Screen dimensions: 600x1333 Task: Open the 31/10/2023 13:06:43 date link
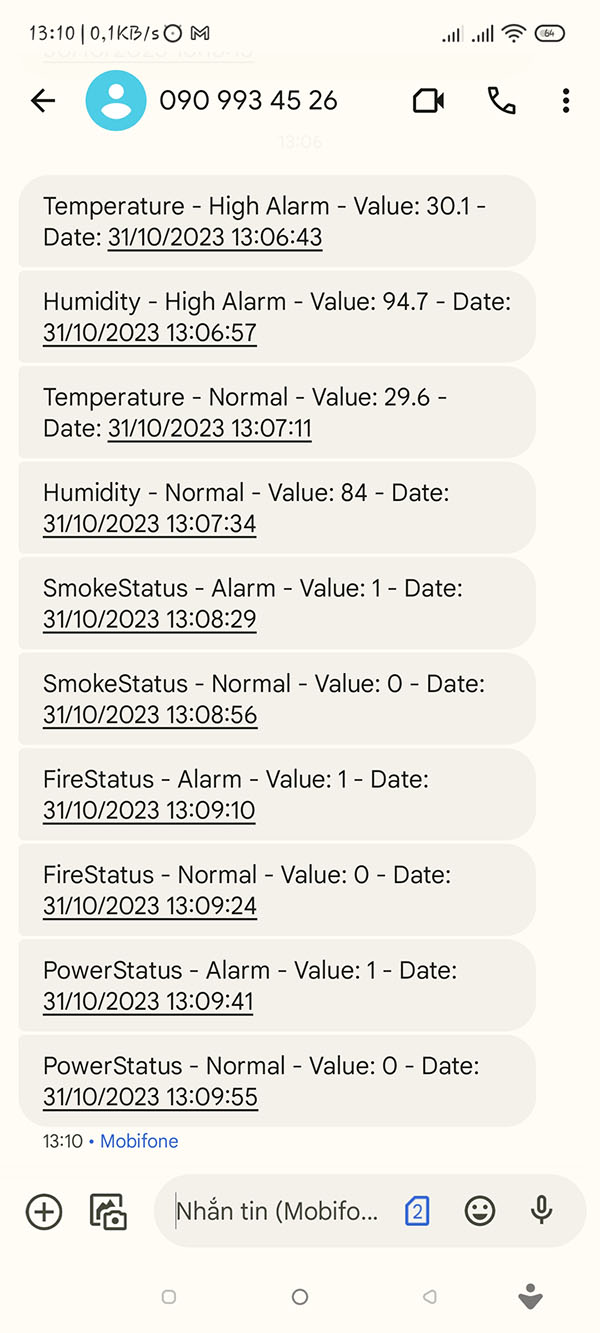click(x=215, y=238)
